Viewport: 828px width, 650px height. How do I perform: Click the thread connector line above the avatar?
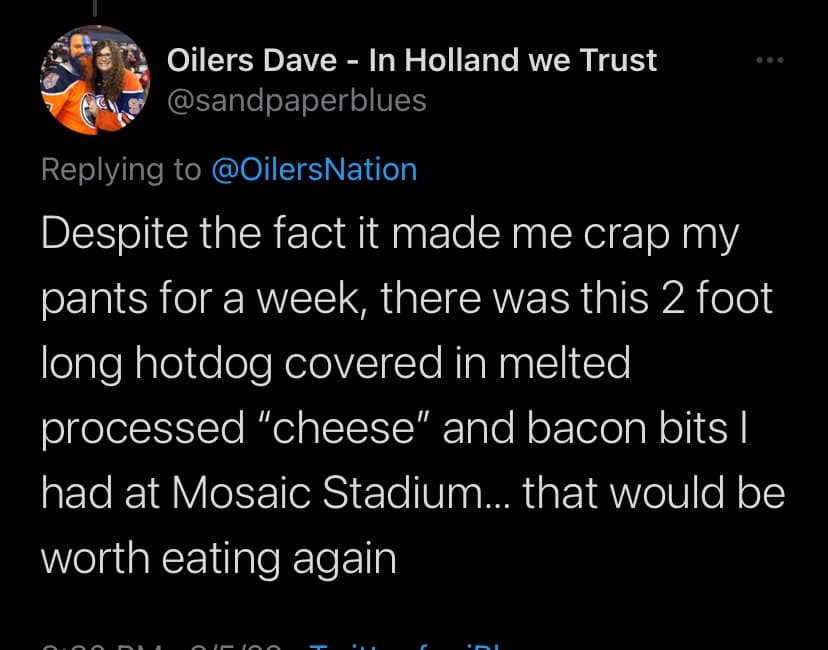tap(94, 8)
